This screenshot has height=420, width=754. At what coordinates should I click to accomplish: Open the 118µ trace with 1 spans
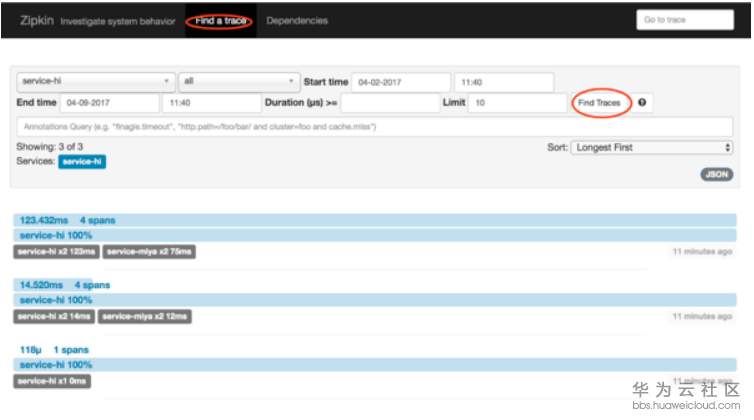[x=54, y=350]
